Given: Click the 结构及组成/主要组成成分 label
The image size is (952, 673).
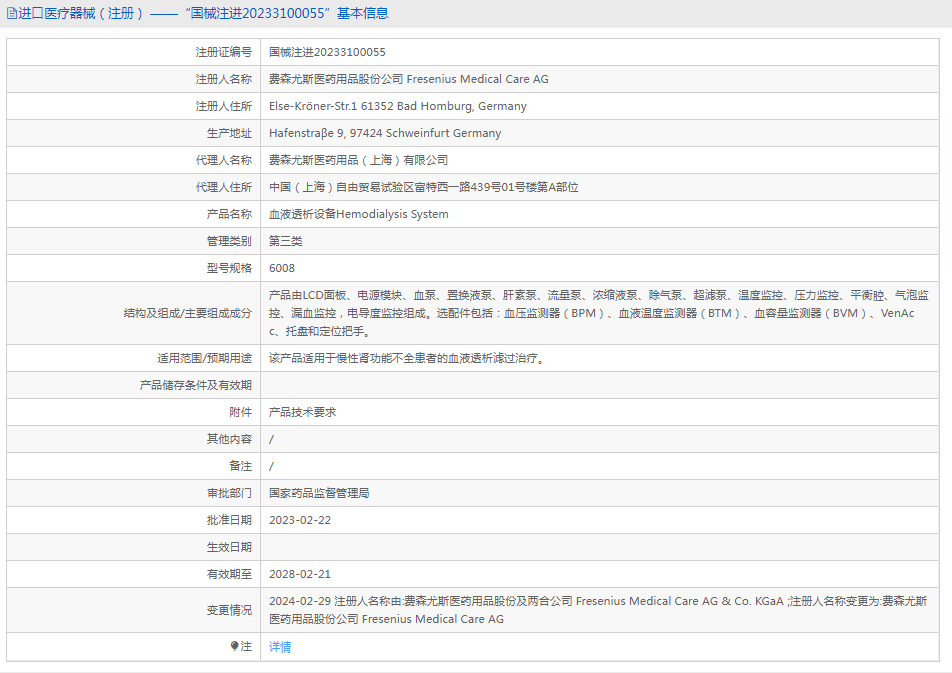Looking at the screenshot, I should pos(188,313).
